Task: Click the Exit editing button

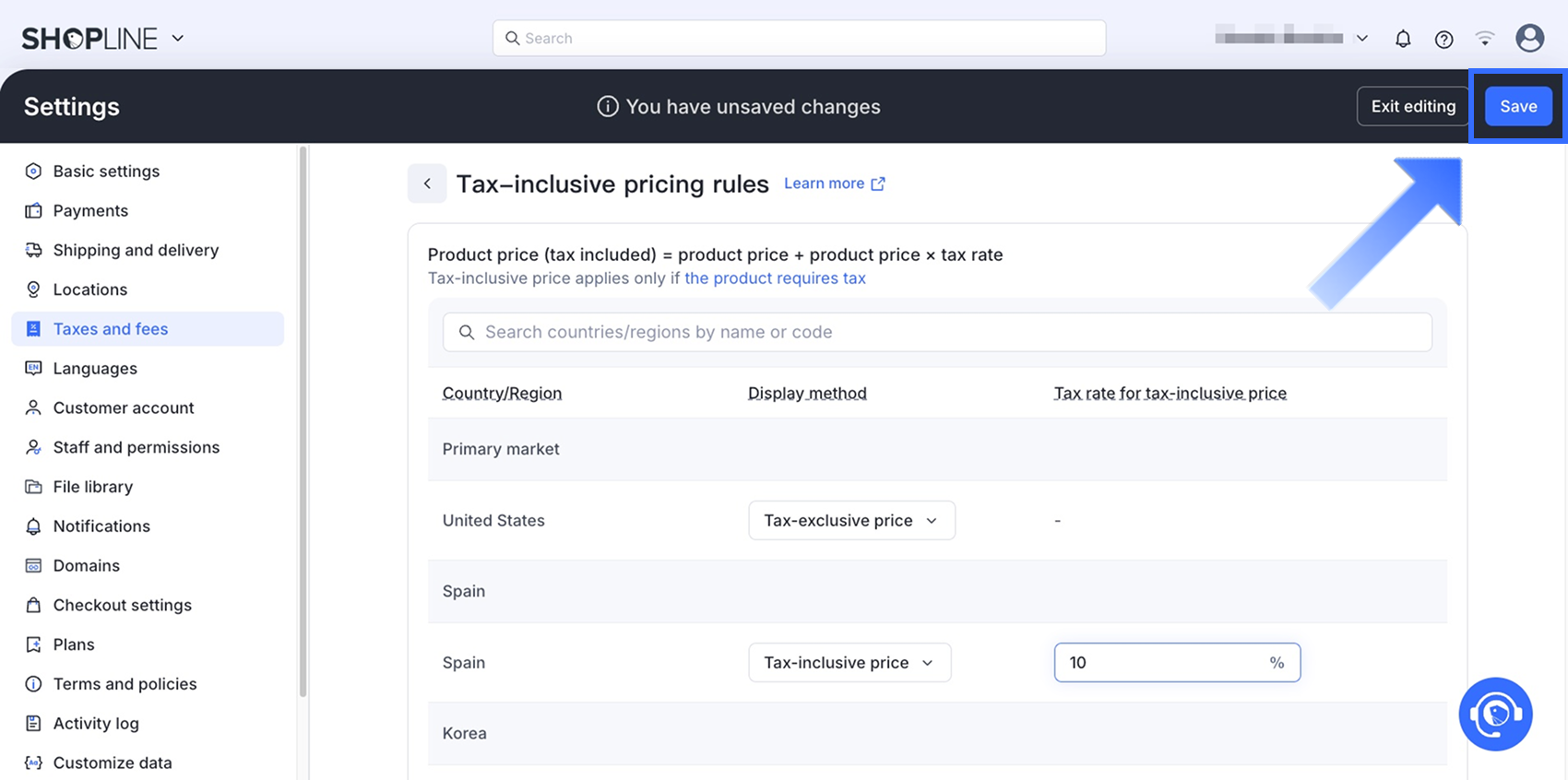Action: (1413, 107)
